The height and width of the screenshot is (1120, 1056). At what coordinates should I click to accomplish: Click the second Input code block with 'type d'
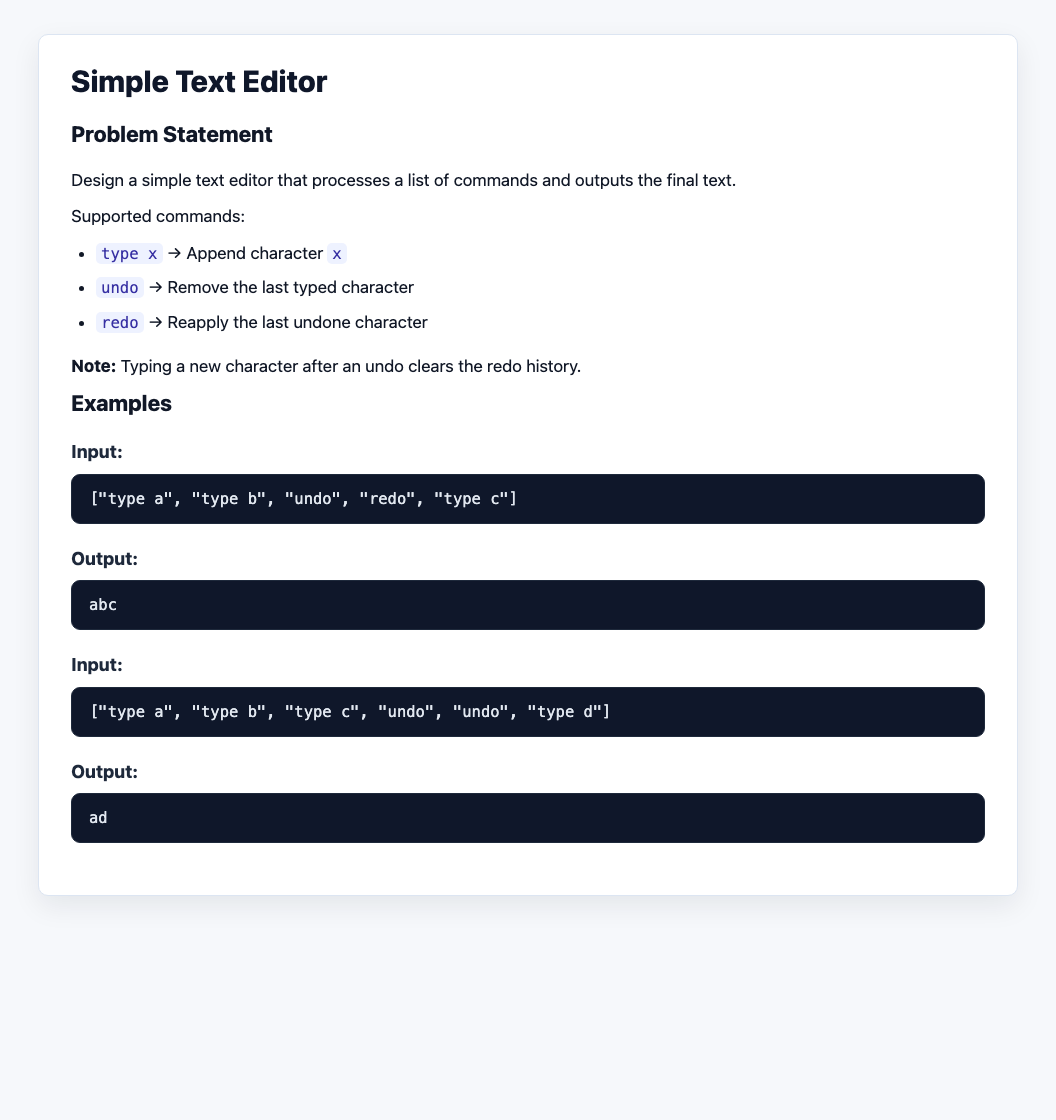pos(528,711)
